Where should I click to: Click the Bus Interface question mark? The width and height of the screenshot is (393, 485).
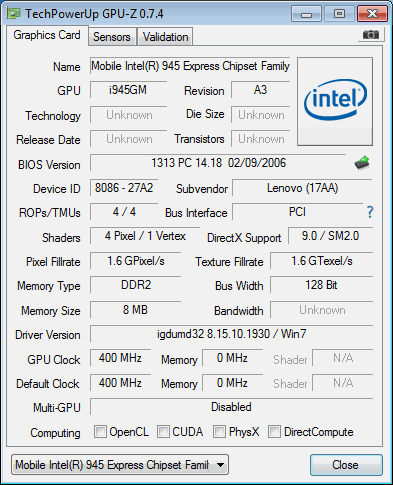[x=370, y=212]
